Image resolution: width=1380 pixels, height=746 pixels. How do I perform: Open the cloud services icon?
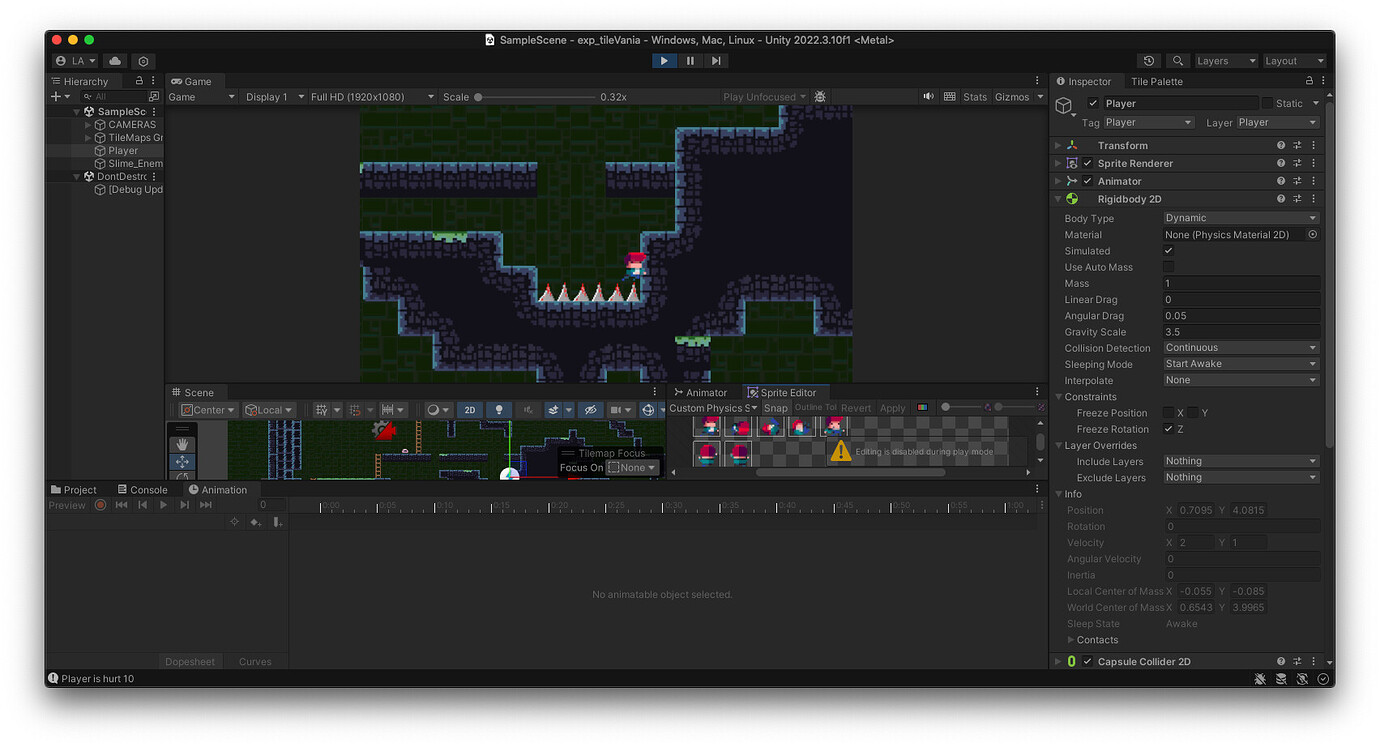coord(114,61)
